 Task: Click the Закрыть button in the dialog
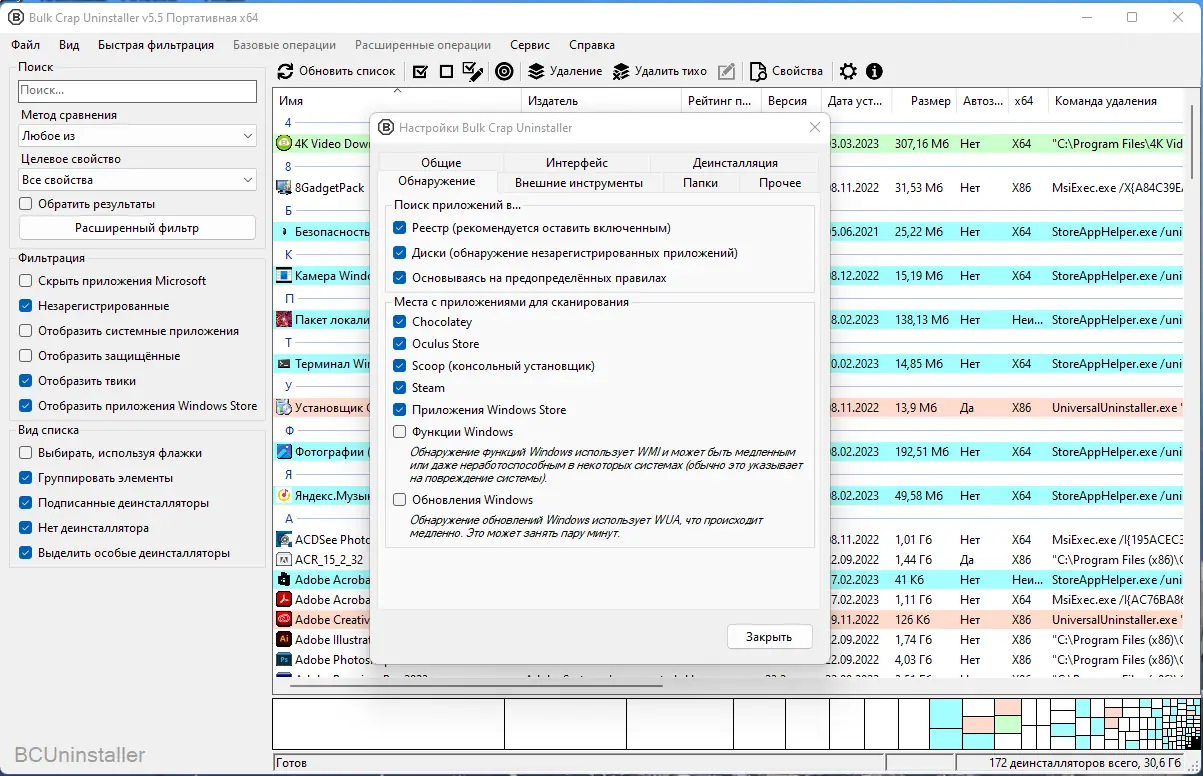pyautogui.click(x=769, y=636)
